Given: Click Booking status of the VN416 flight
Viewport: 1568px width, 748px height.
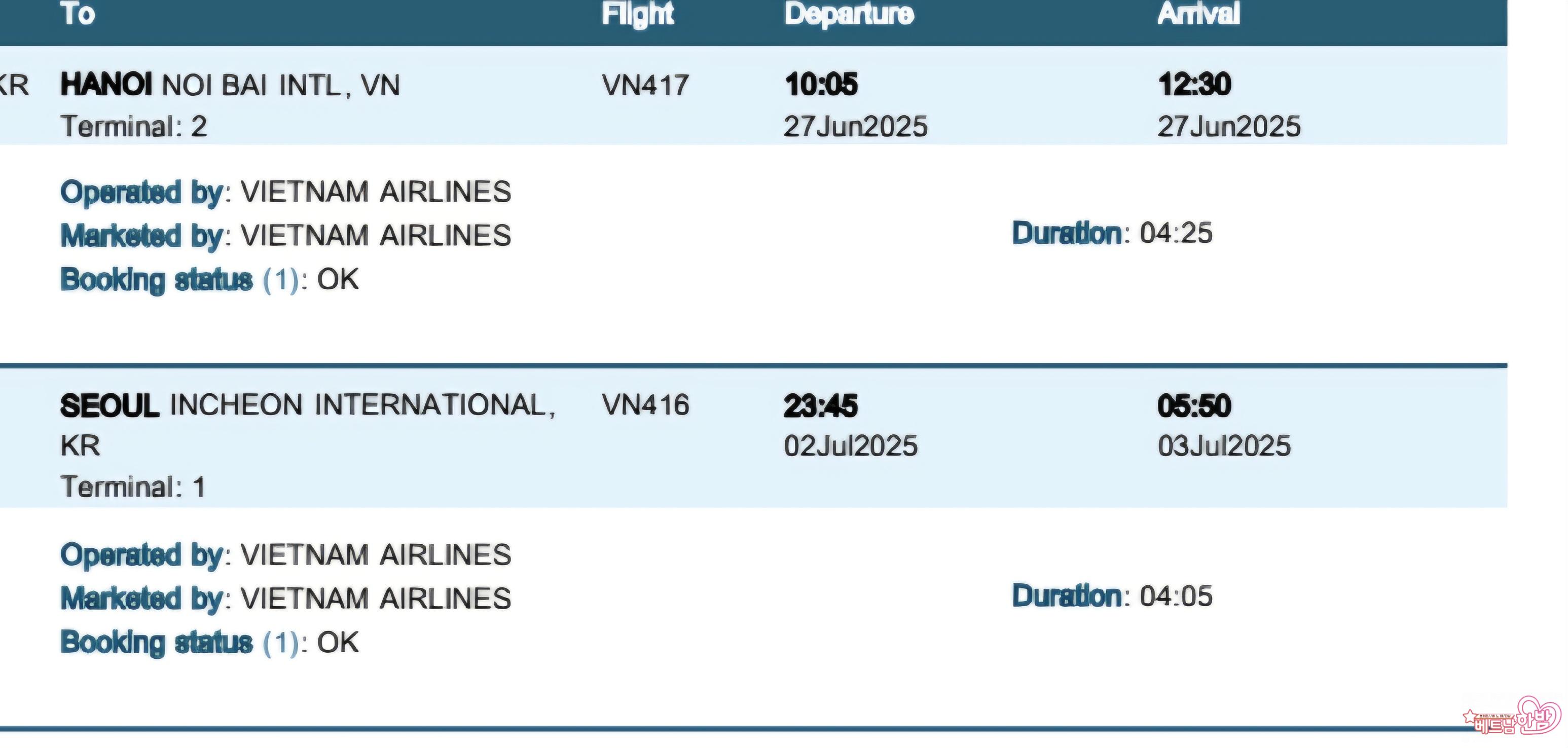Looking at the screenshot, I should coord(209,643).
